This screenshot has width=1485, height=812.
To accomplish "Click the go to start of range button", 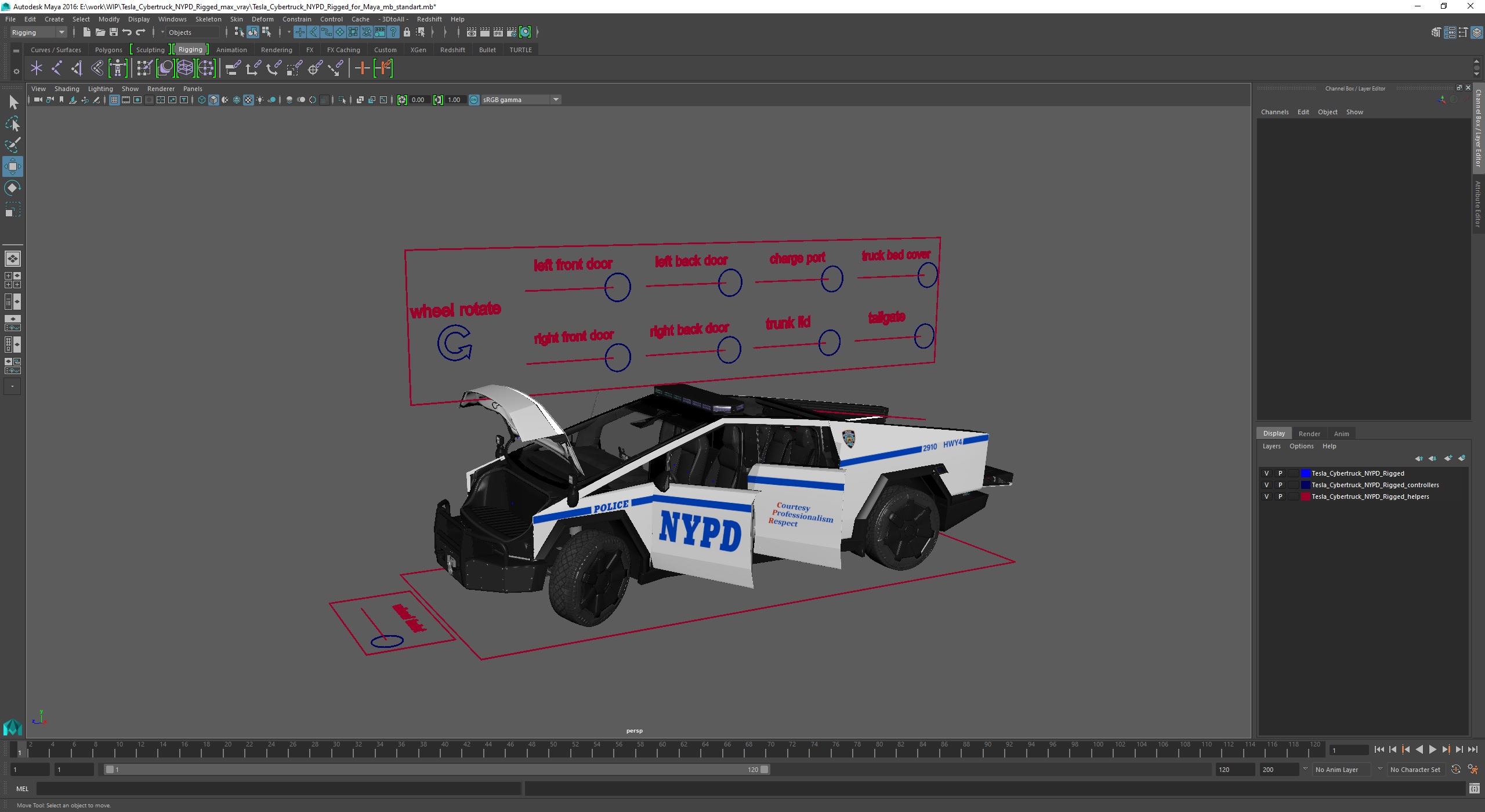I will (1379, 749).
